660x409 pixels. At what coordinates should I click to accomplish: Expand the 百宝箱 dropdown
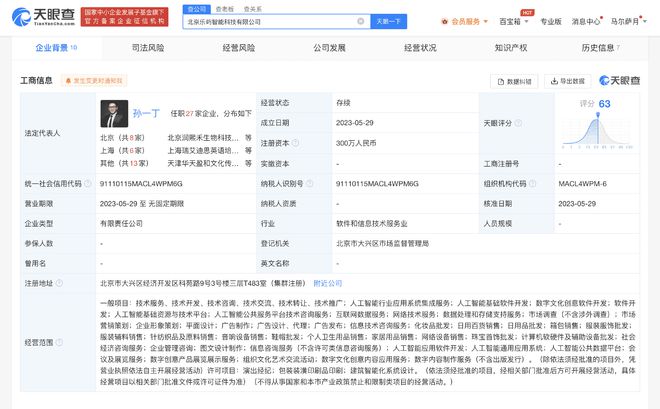click(514, 21)
